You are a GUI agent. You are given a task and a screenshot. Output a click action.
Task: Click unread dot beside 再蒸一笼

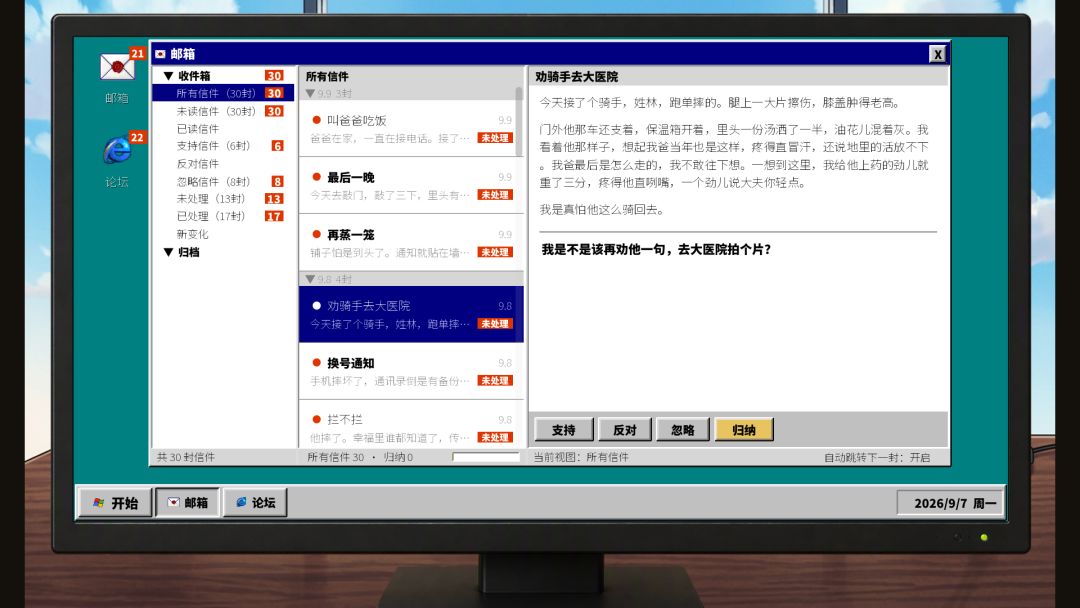[317, 234]
